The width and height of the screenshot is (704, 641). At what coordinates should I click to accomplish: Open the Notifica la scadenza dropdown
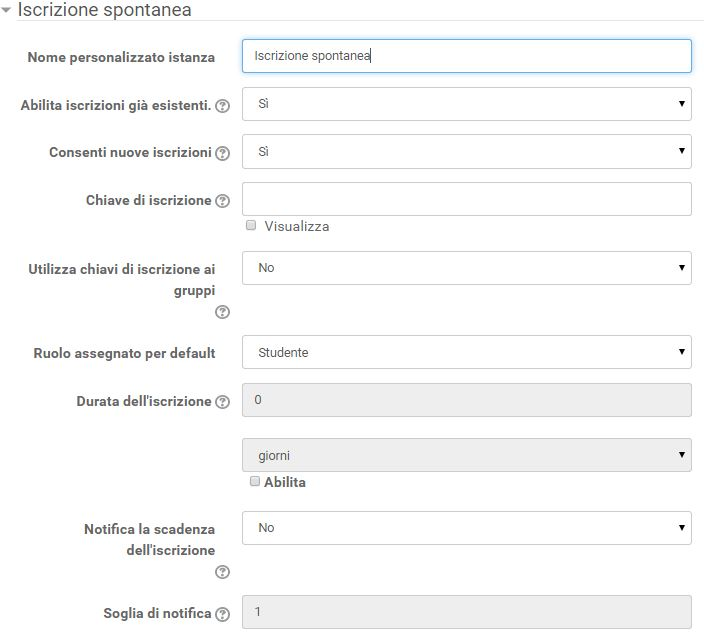(x=466, y=528)
